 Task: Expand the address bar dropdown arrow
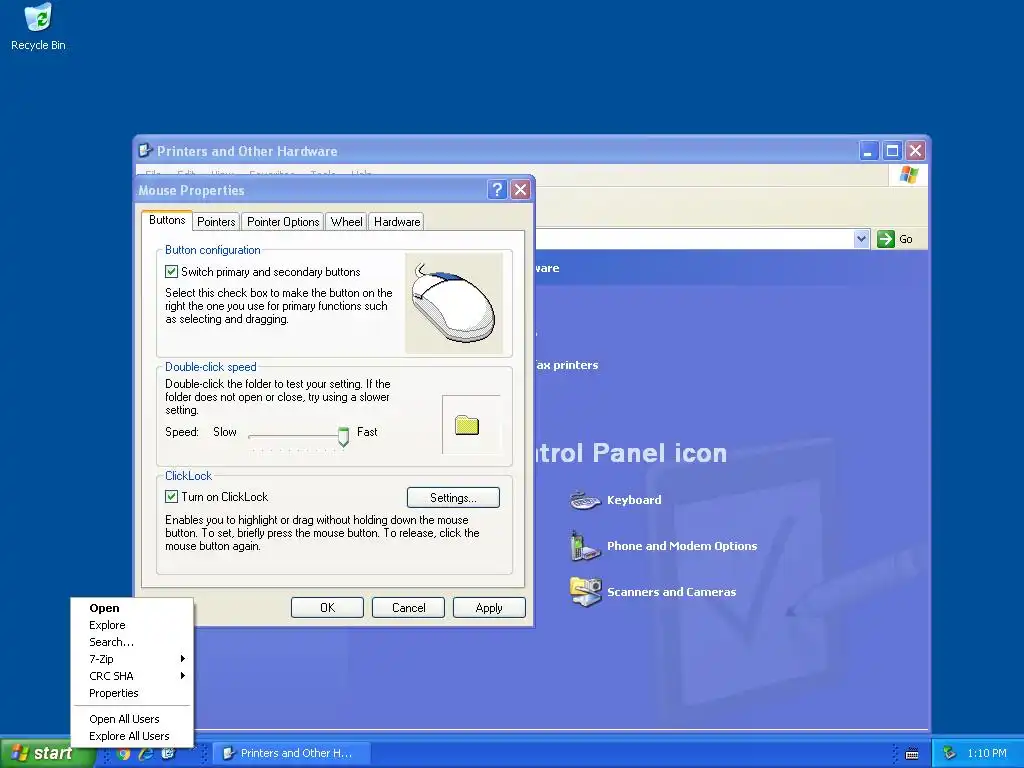pos(861,239)
